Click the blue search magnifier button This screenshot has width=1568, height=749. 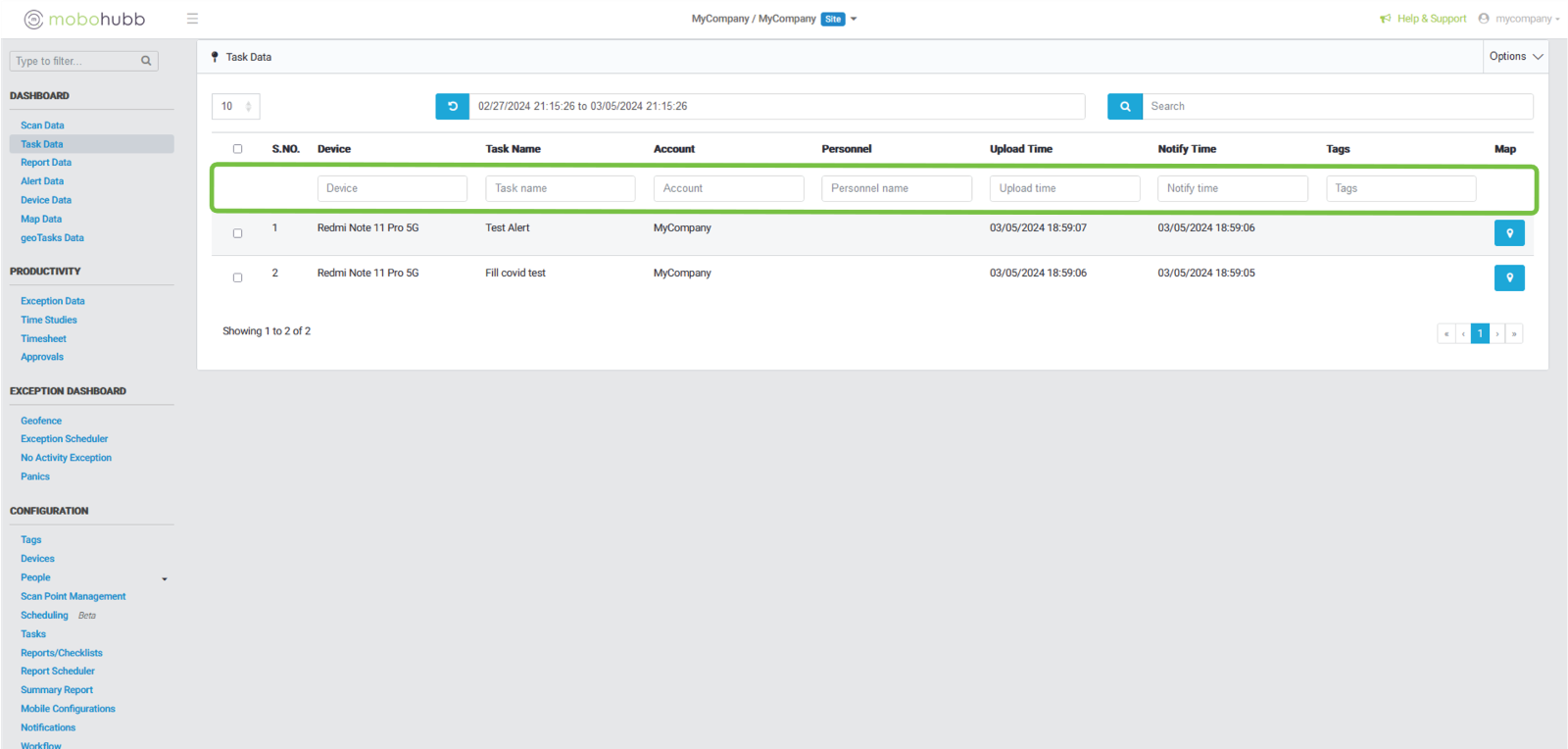1124,106
